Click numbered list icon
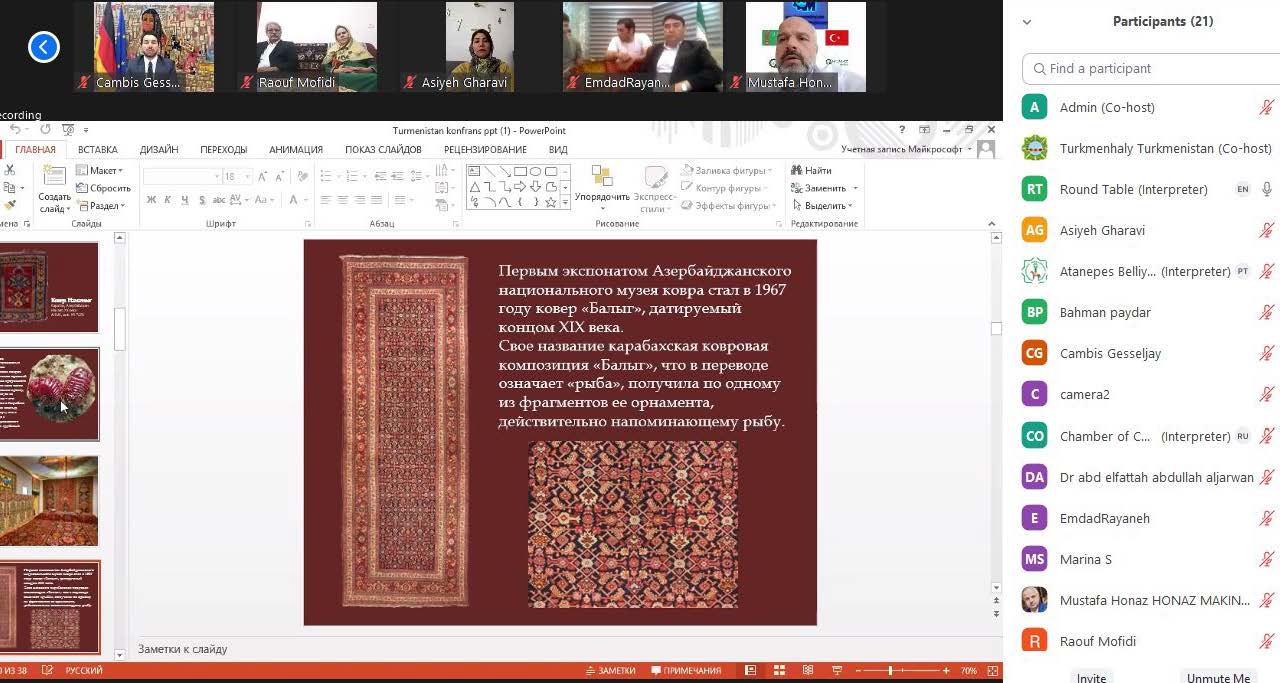The image size is (1280, 683). click(x=353, y=176)
